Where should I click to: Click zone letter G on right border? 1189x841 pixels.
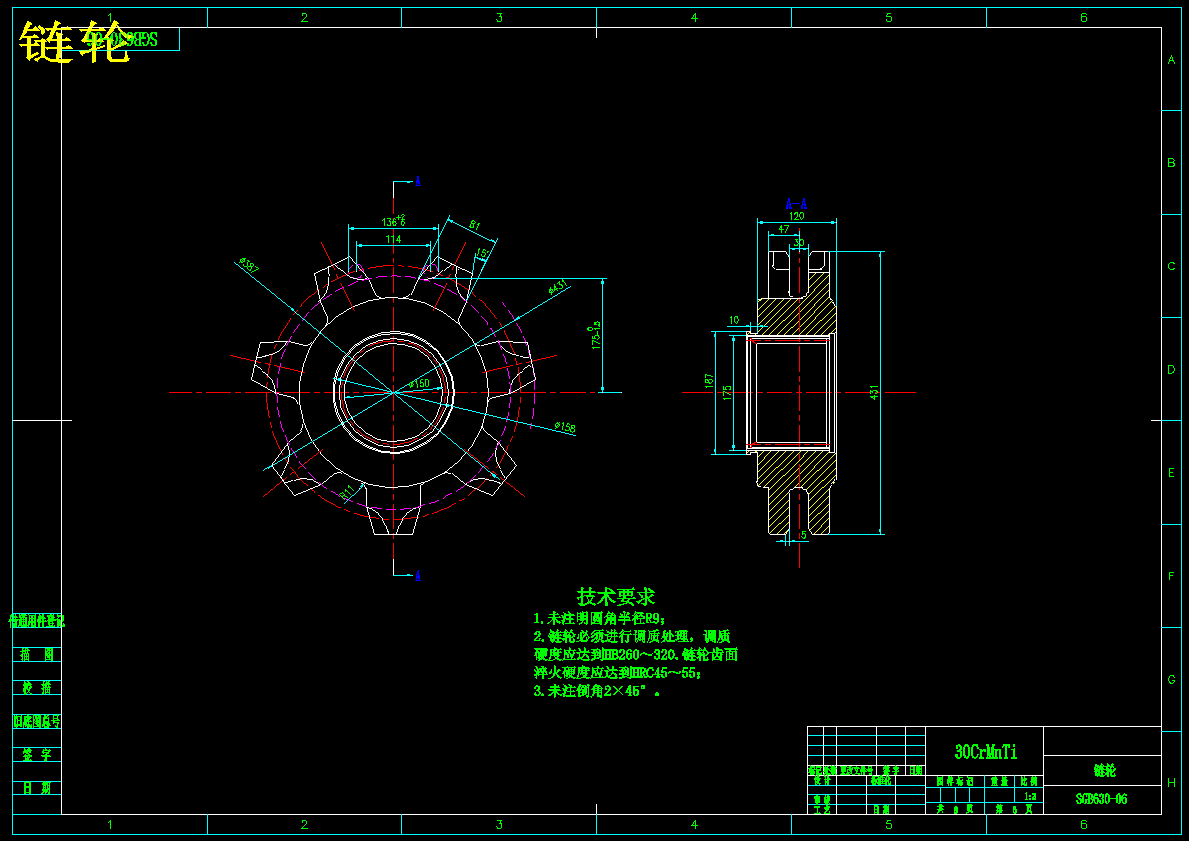coord(1172,679)
